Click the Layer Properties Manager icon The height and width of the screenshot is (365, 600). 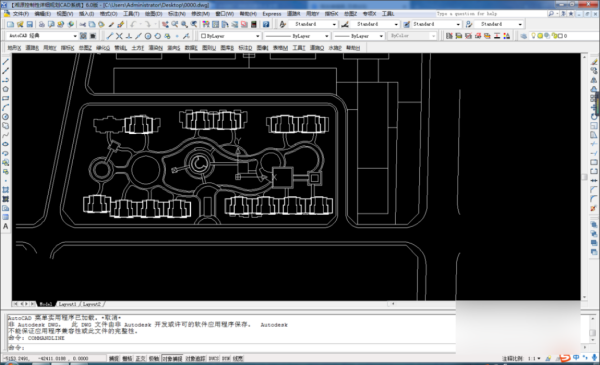(x=523, y=36)
